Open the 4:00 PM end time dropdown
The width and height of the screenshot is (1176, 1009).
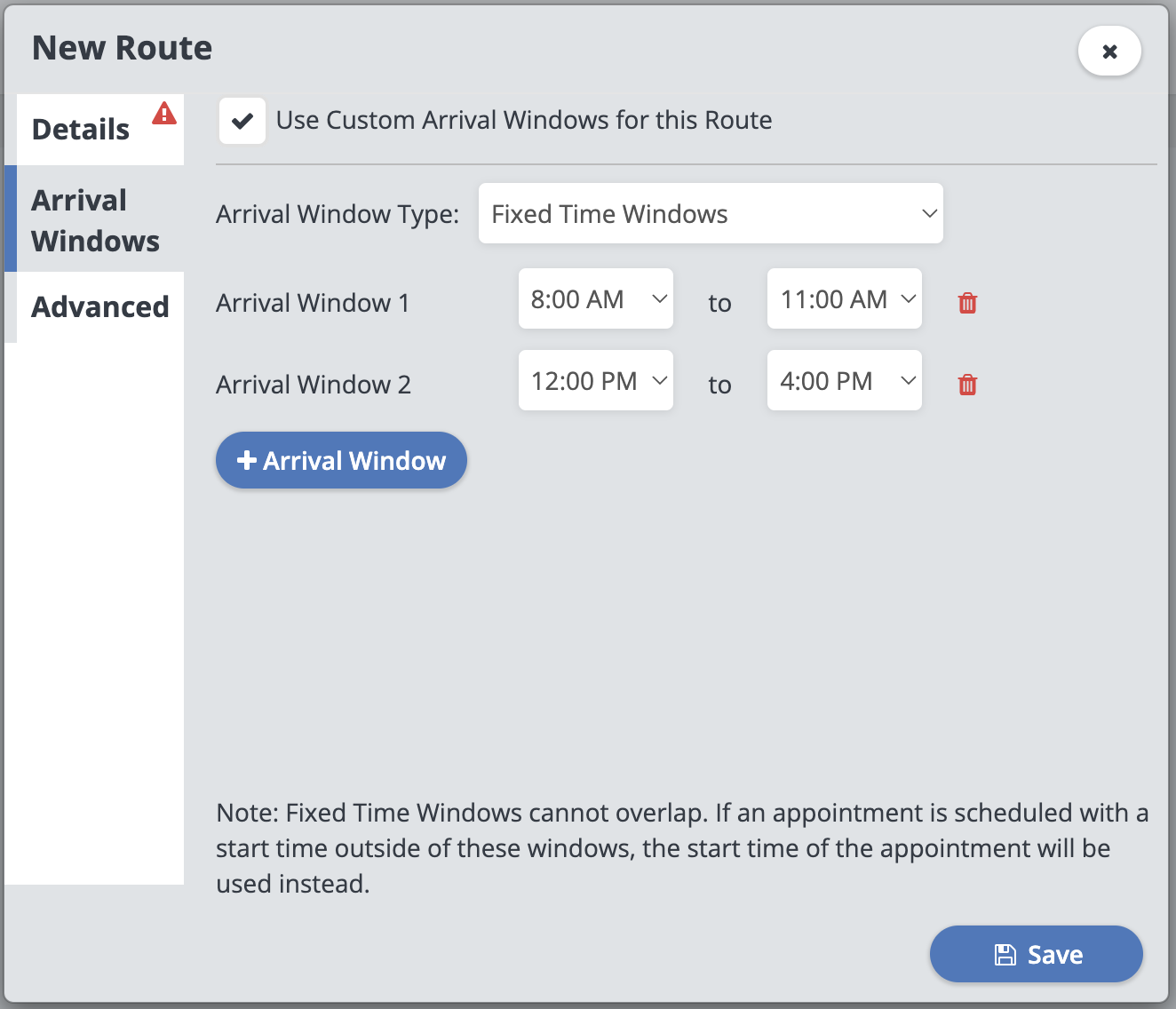point(845,381)
